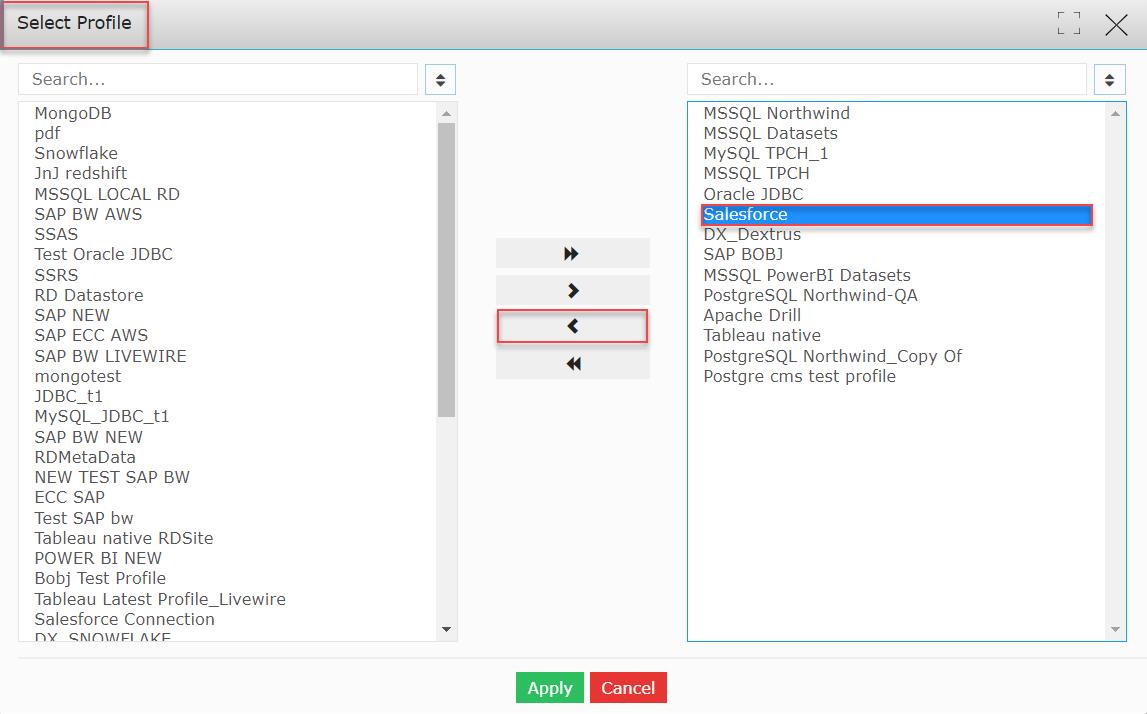The width and height of the screenshot is (1147, 714).
Task: Click right list scrollbar down arrow
Action: point(1115,629)
